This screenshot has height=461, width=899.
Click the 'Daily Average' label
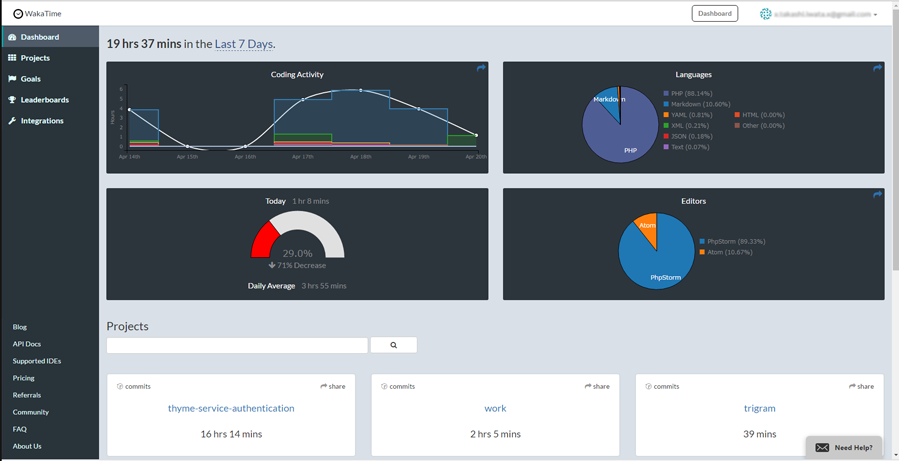pyautogui.click(x=271, y=286)
